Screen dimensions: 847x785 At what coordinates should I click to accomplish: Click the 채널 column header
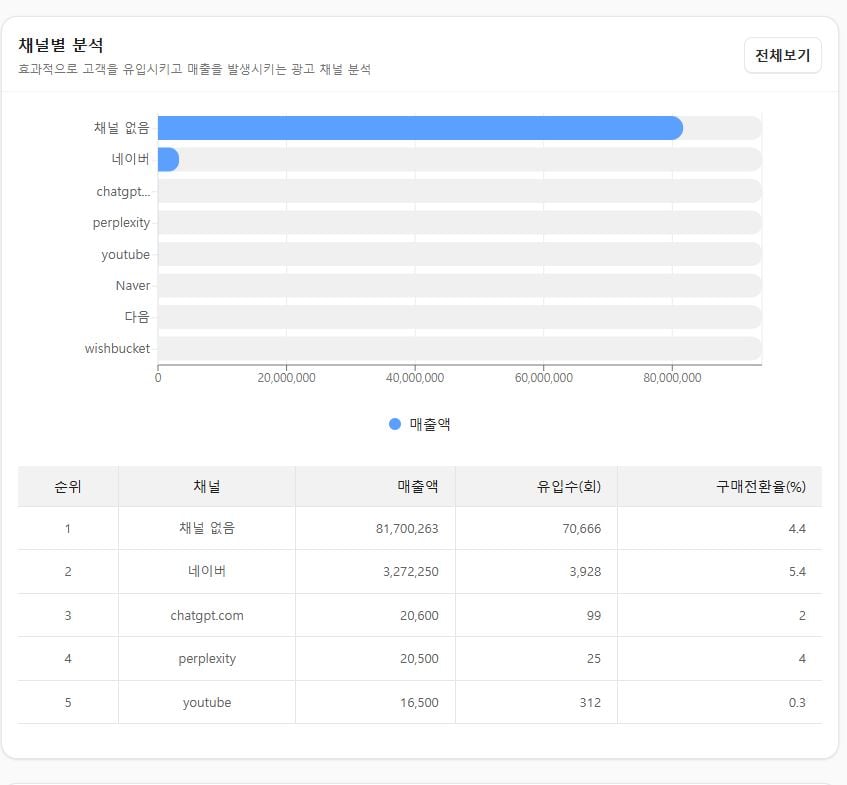point(207,486)
